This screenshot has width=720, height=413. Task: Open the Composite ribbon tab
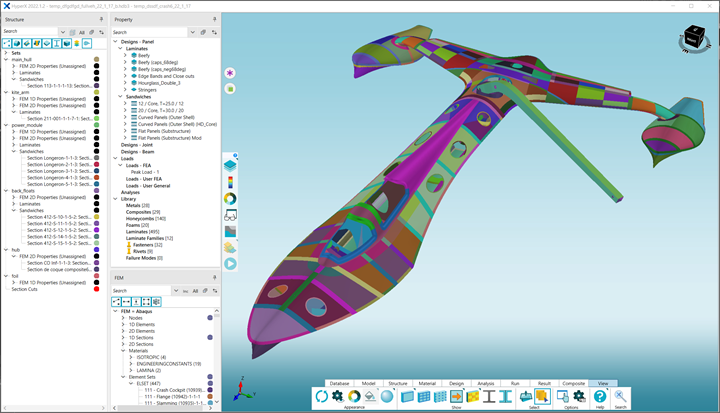(574, 383)
